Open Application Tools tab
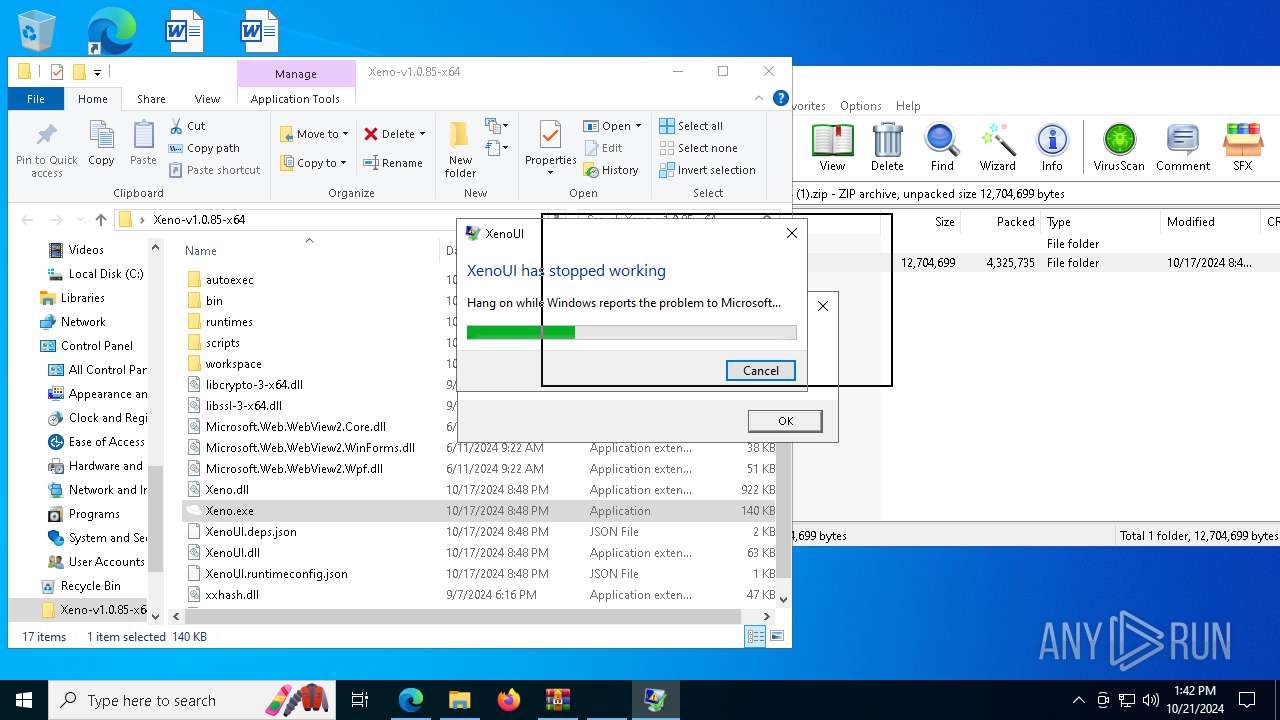 [x=295, y=99]
